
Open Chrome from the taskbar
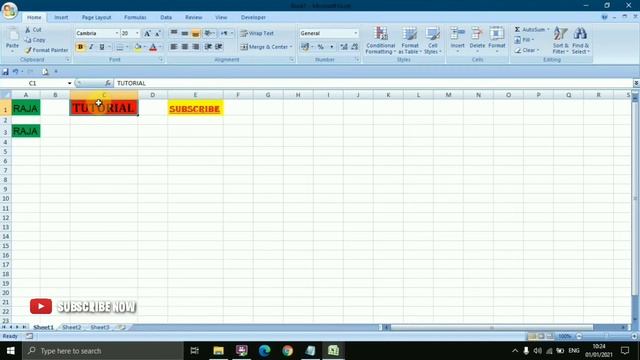click(x=287, y=351)
